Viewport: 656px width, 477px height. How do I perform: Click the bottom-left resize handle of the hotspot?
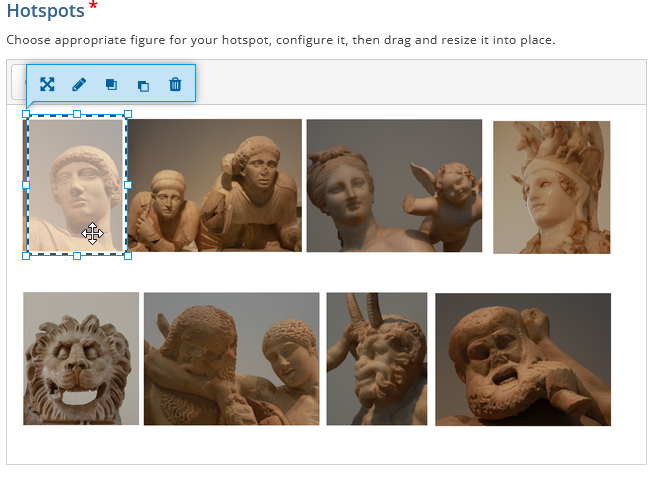pyautogui.click(x=26, y=256)
